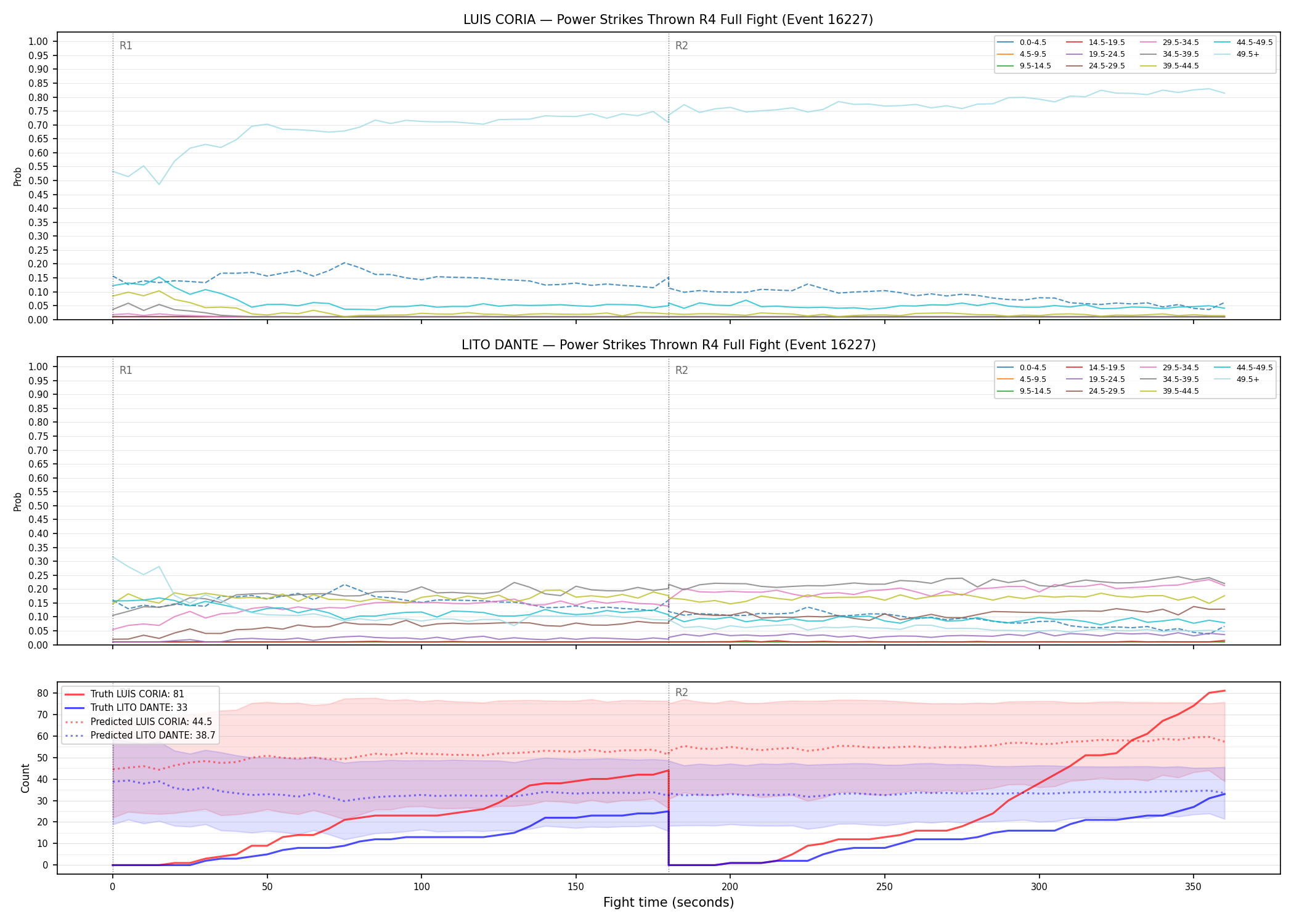This screenshot has height=924, width=1294.
Task: Click '0.0-4.5' legend entry in LITO DANTE chart
Action: pos(1022,368)
